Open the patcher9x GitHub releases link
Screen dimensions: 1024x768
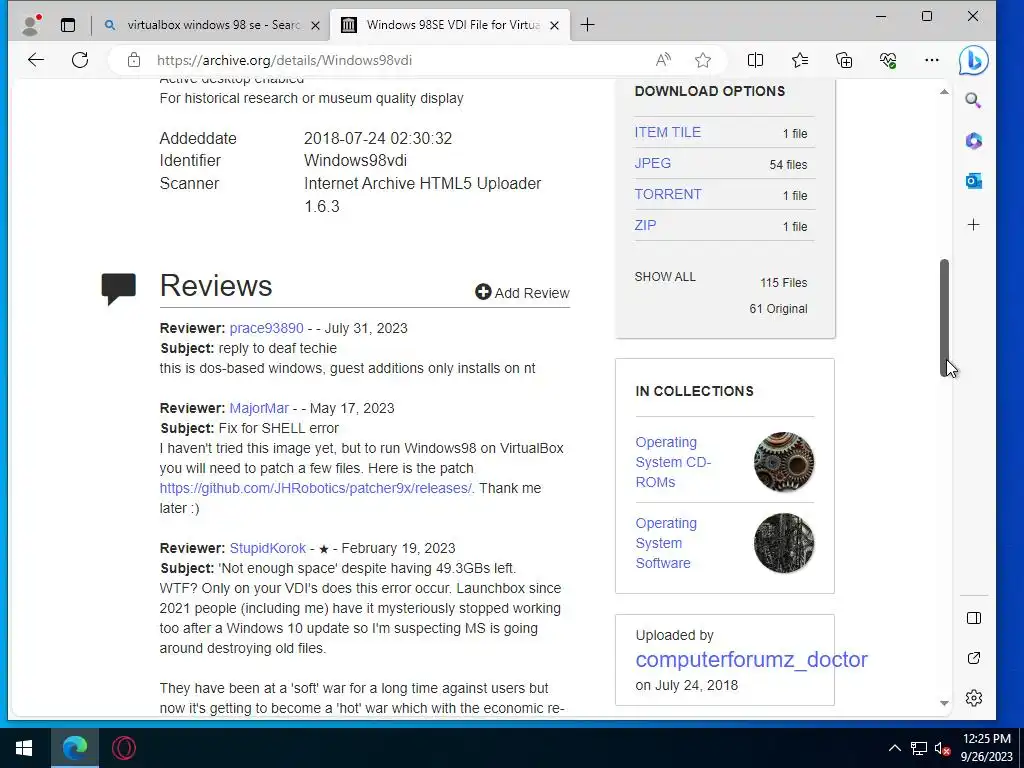pyautogui.click(x=316, y=488)
